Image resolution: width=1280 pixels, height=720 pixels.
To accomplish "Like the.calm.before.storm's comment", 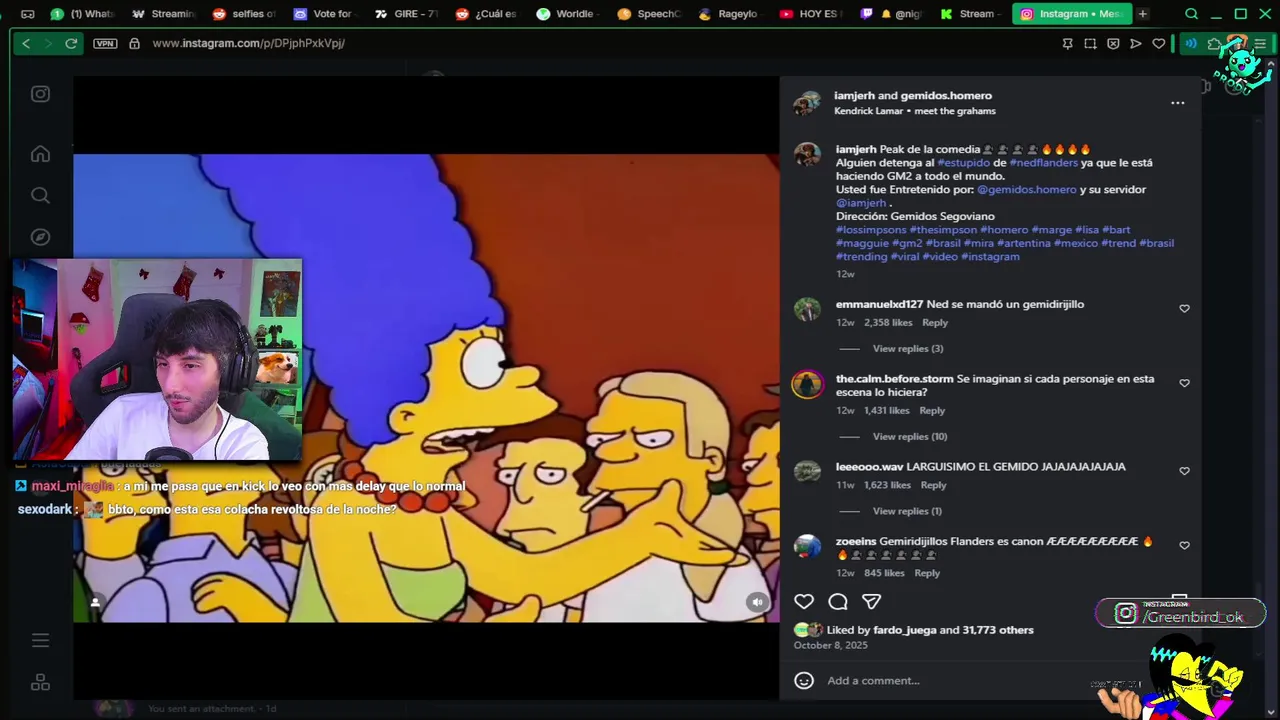I will click(1184, 383).
